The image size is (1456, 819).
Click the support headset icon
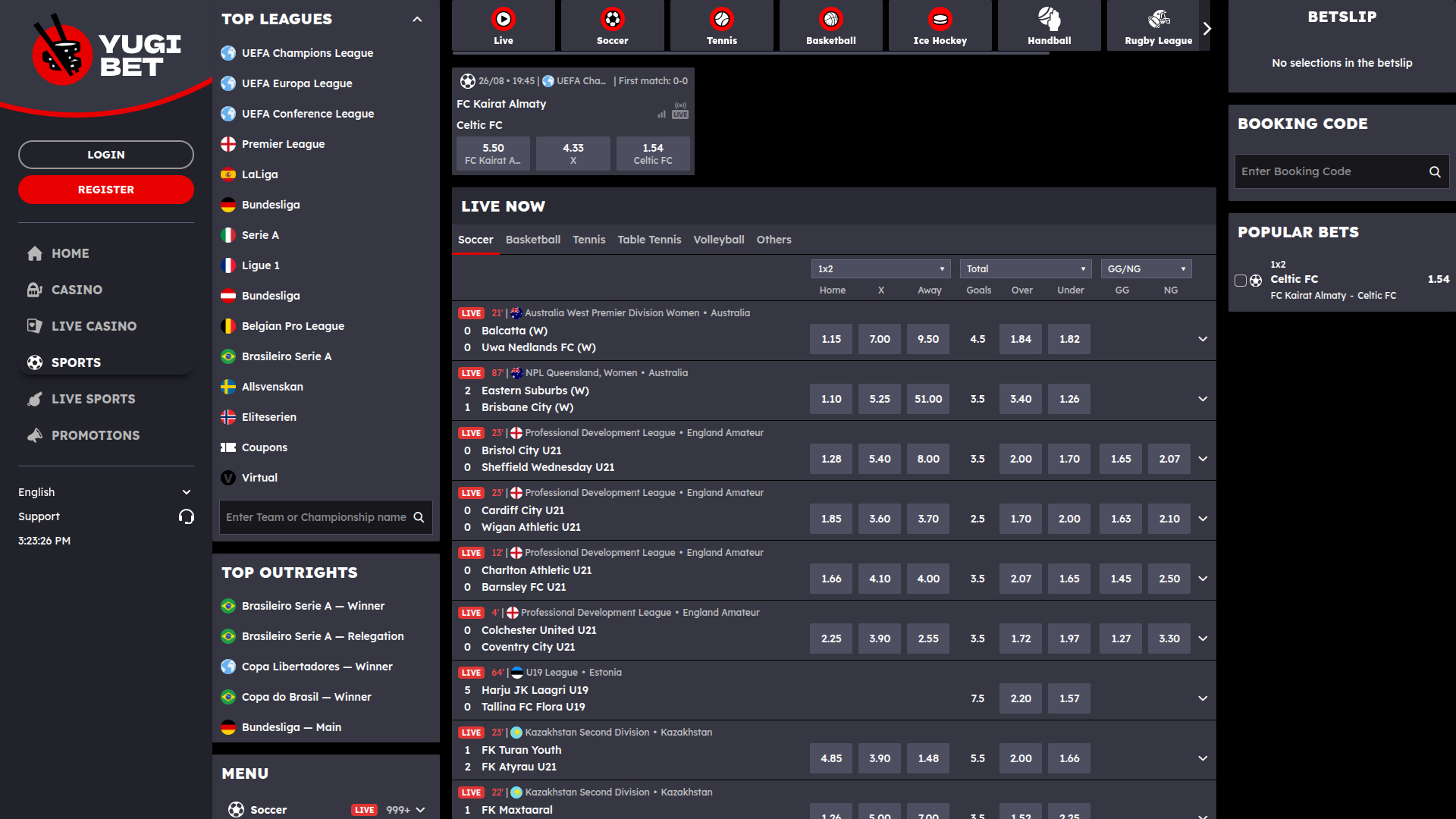187,516
